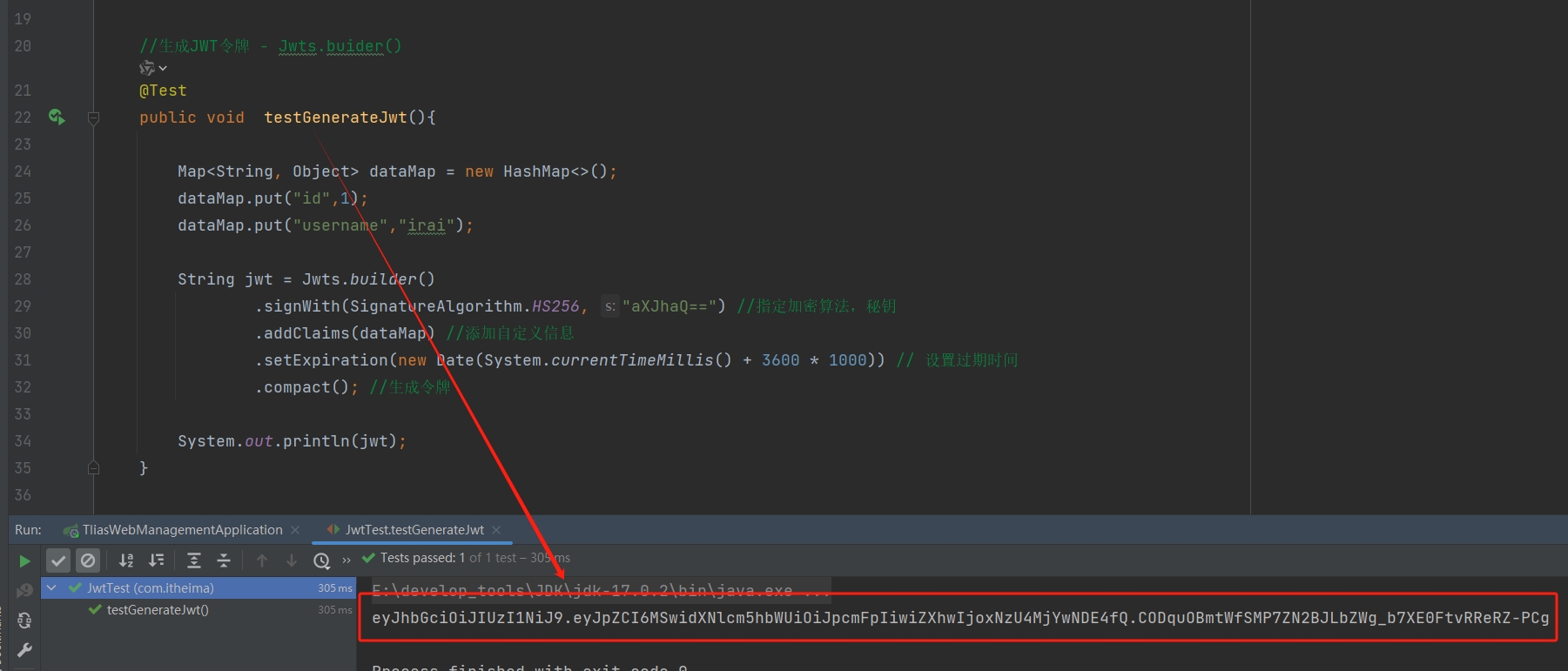
Task: Switch to the TliasWebManagementApplication run tab
Action: click(182, 530)
